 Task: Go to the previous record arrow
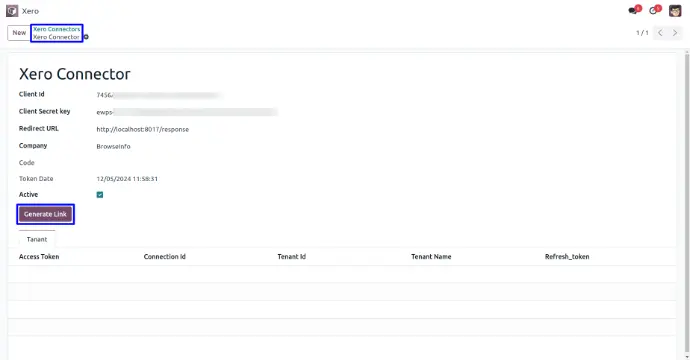[660, 33]
